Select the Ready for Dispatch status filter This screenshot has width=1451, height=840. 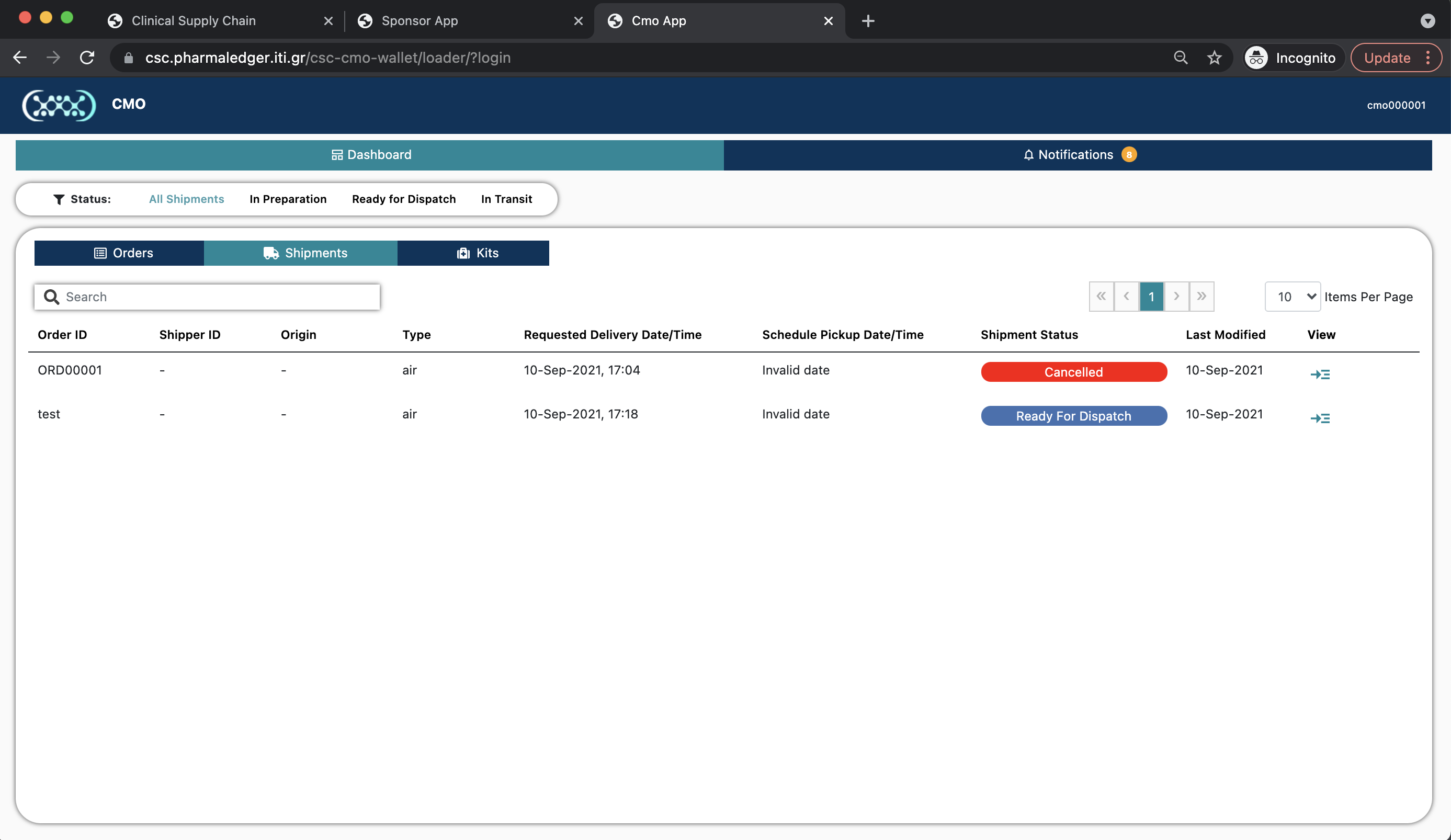pyautogui.click(x=404, y=199)
